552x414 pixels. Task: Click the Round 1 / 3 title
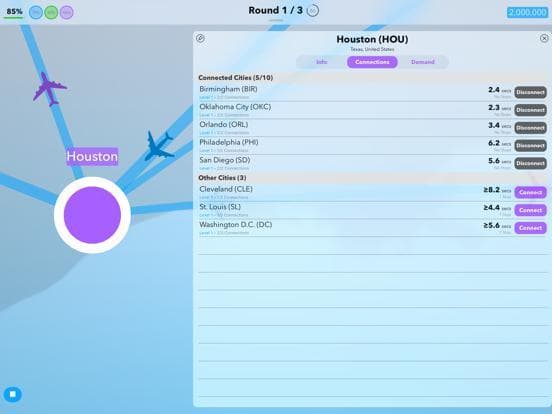[x=275, y=11]
